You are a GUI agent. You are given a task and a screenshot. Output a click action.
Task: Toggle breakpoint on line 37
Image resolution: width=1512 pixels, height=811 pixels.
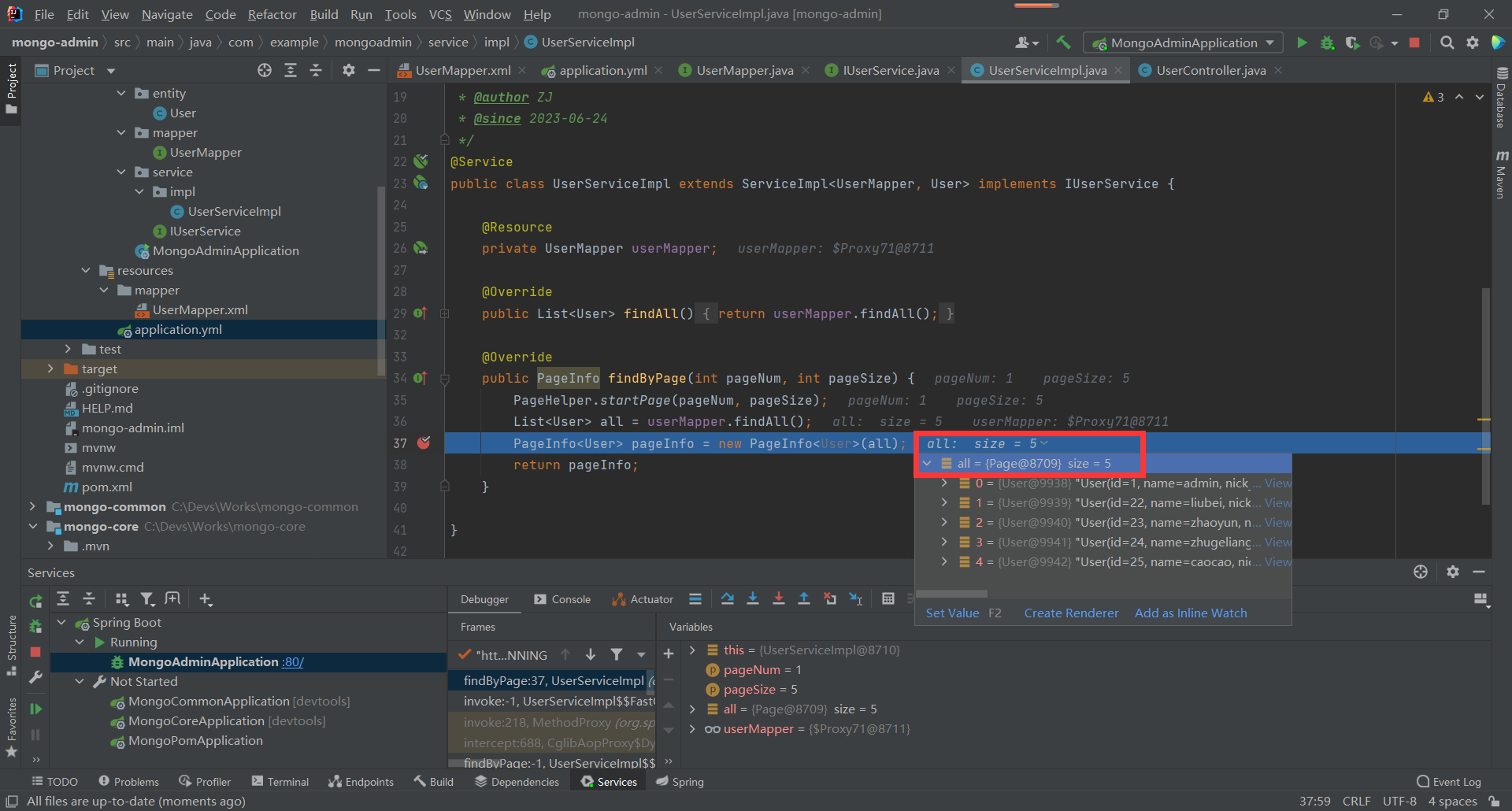coord(424,443)
